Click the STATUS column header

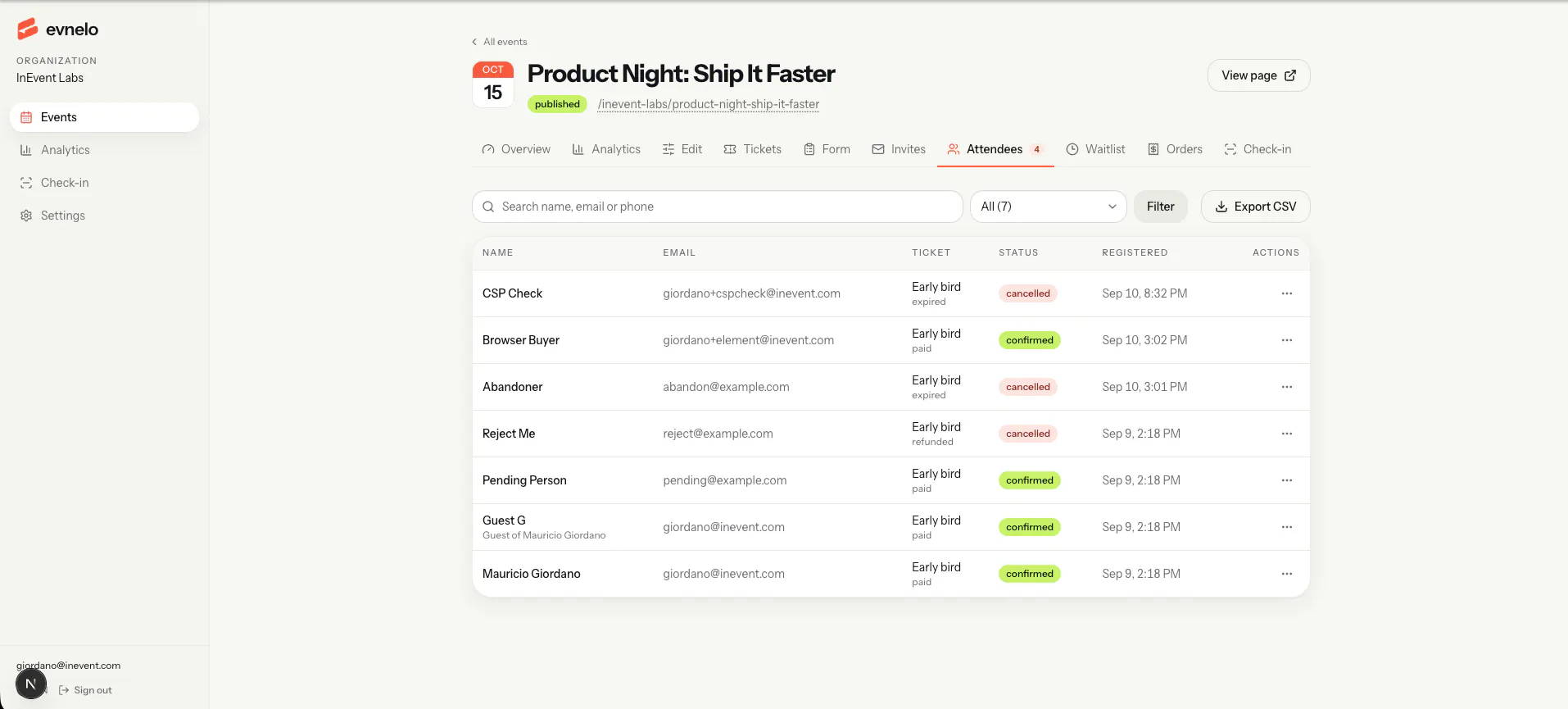[1018, 252]
